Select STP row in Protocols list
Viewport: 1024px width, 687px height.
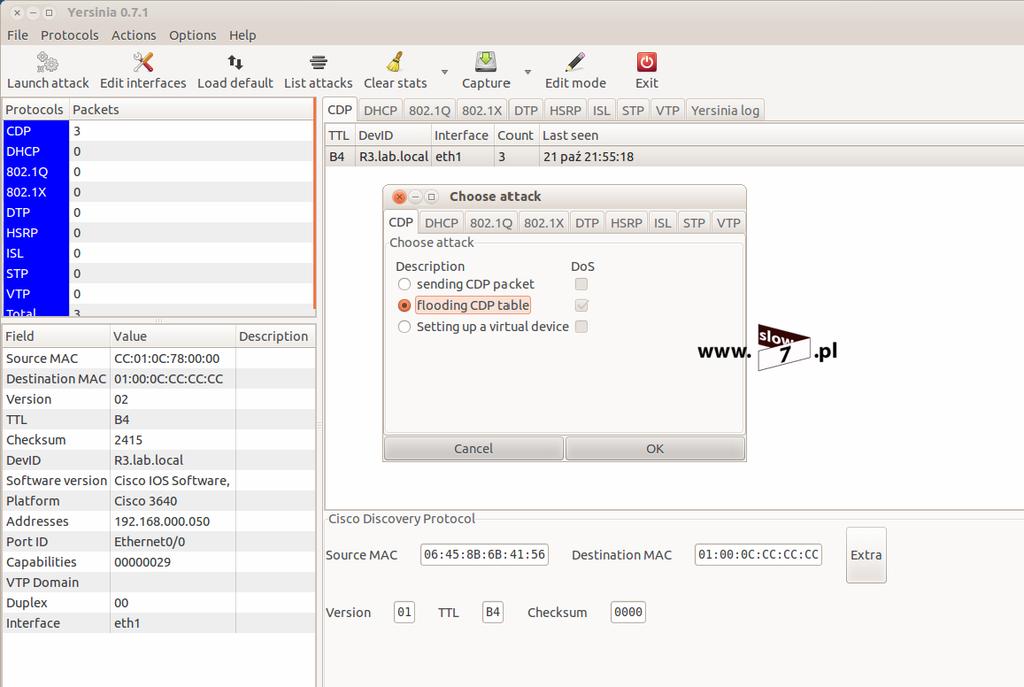159,274
